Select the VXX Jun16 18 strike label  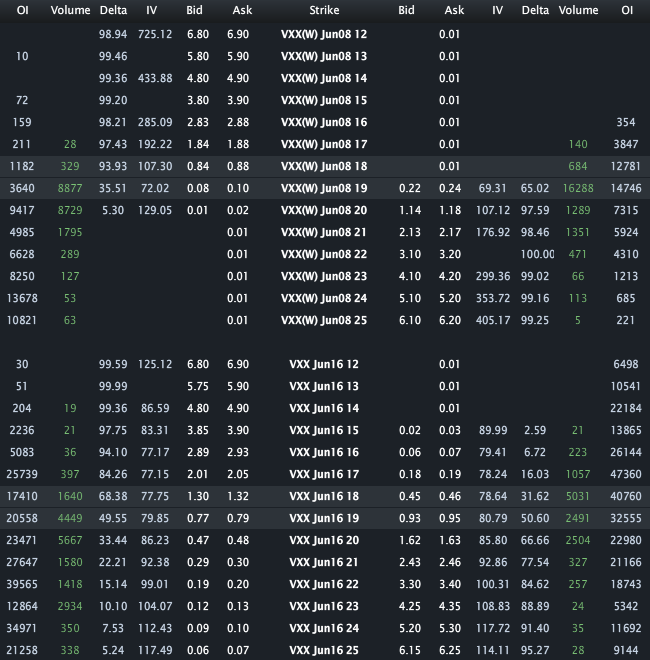coord(324,496)
